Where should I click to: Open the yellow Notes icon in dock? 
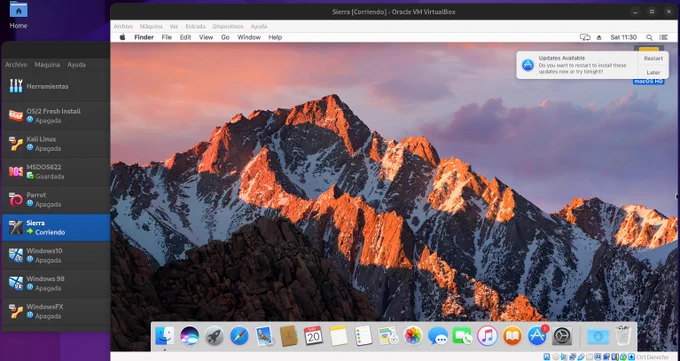pyautogui.click(x=338, y=336)
